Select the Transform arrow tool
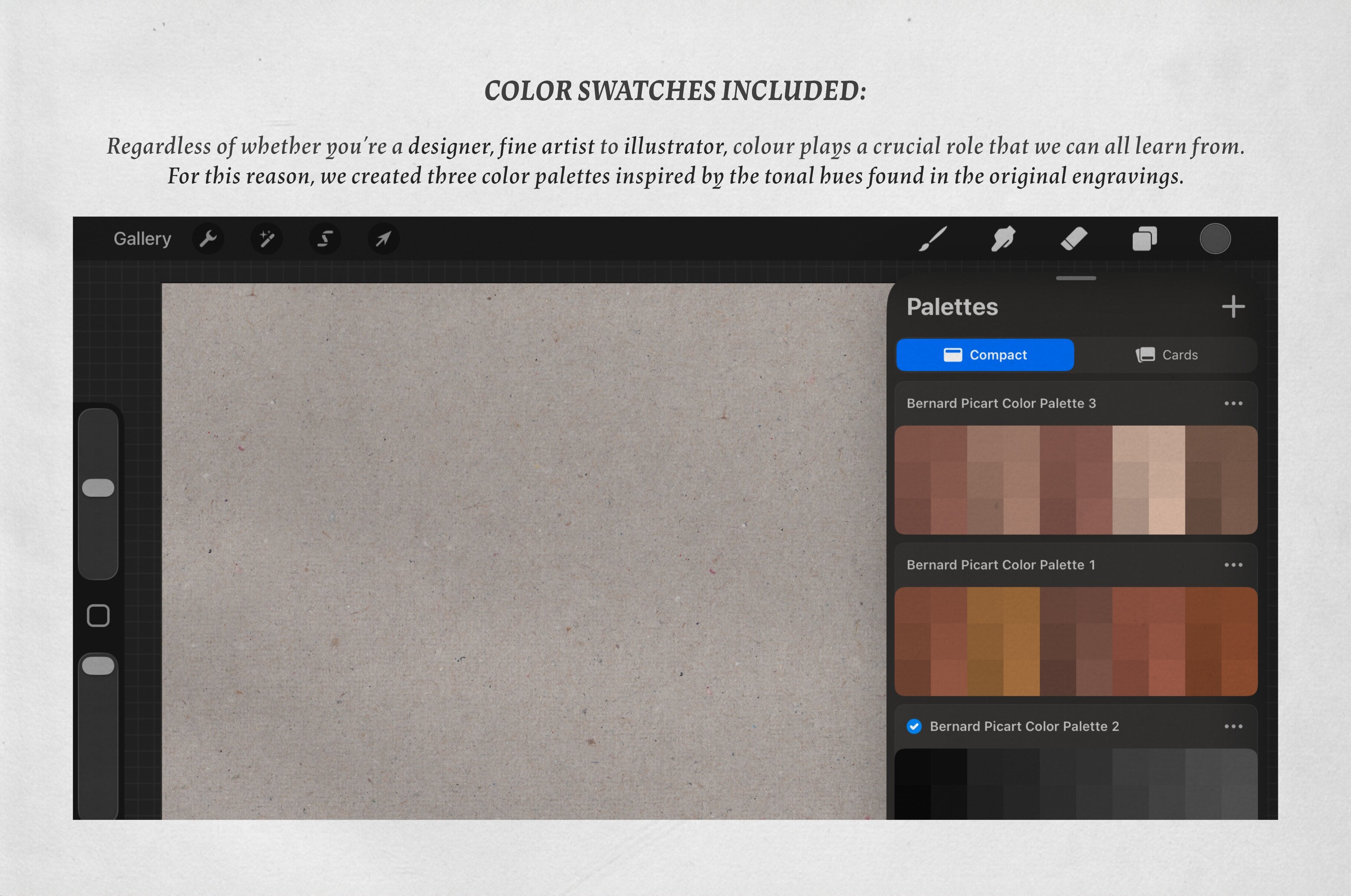The height and width of the screenshot is (896, 1351). pyautogui.click(x=383, y=239)
